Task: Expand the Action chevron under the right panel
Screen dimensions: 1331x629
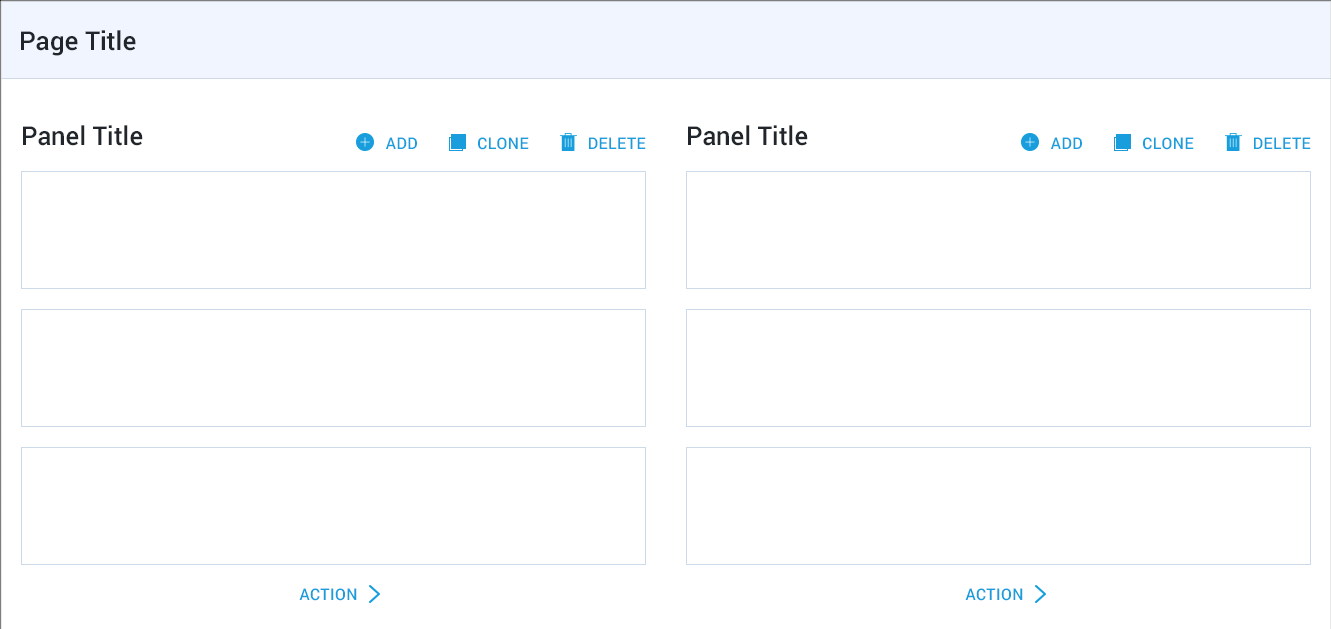Action: tap(1041, 594)
